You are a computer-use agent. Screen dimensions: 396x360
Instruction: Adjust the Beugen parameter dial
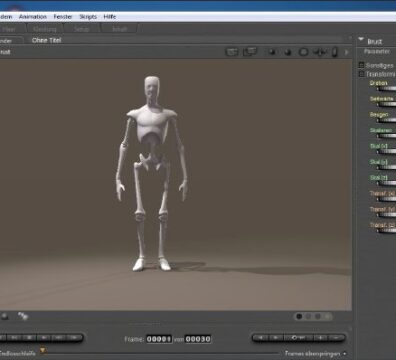click(x=387, y=120)
